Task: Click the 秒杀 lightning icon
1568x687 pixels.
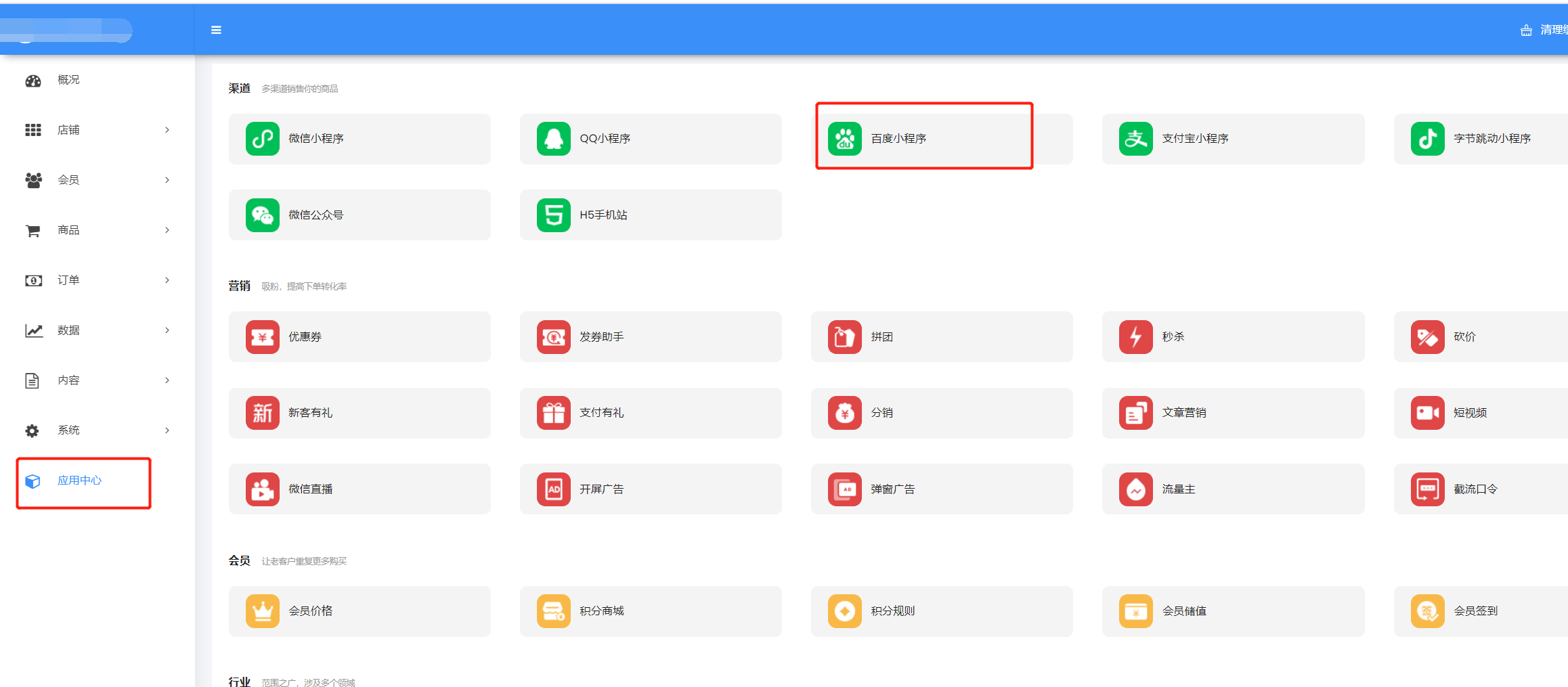Action: [1136, 337]
